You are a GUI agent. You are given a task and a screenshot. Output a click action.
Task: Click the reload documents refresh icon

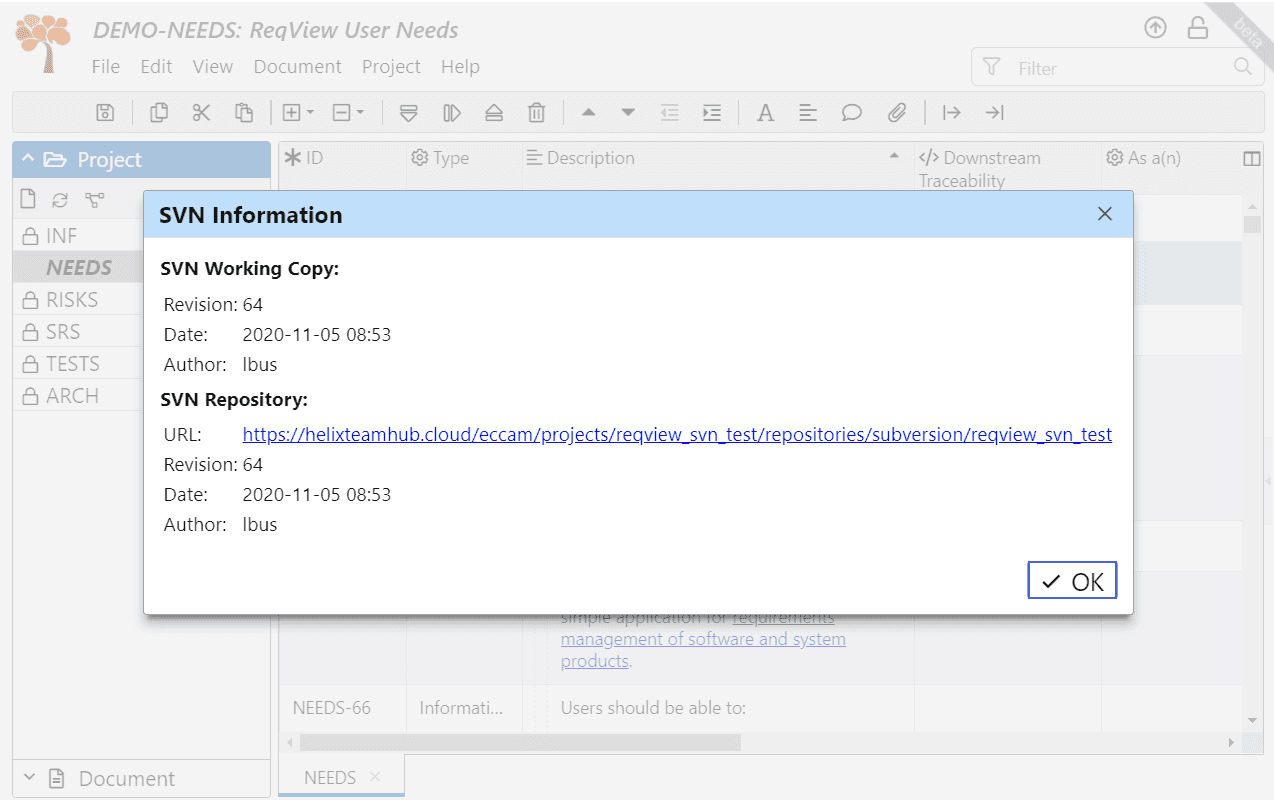tap(58, 198)
